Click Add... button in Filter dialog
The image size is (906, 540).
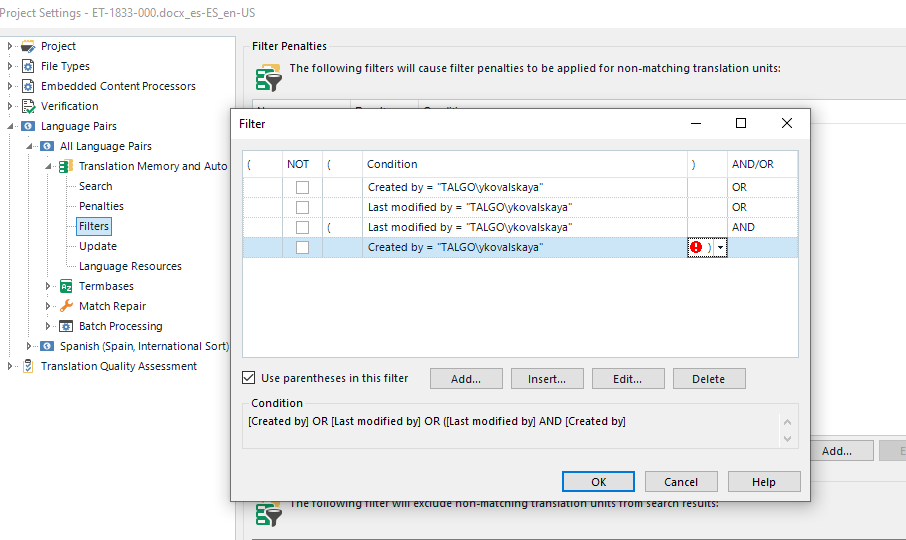pyautogui.click(x=466, y=379)
